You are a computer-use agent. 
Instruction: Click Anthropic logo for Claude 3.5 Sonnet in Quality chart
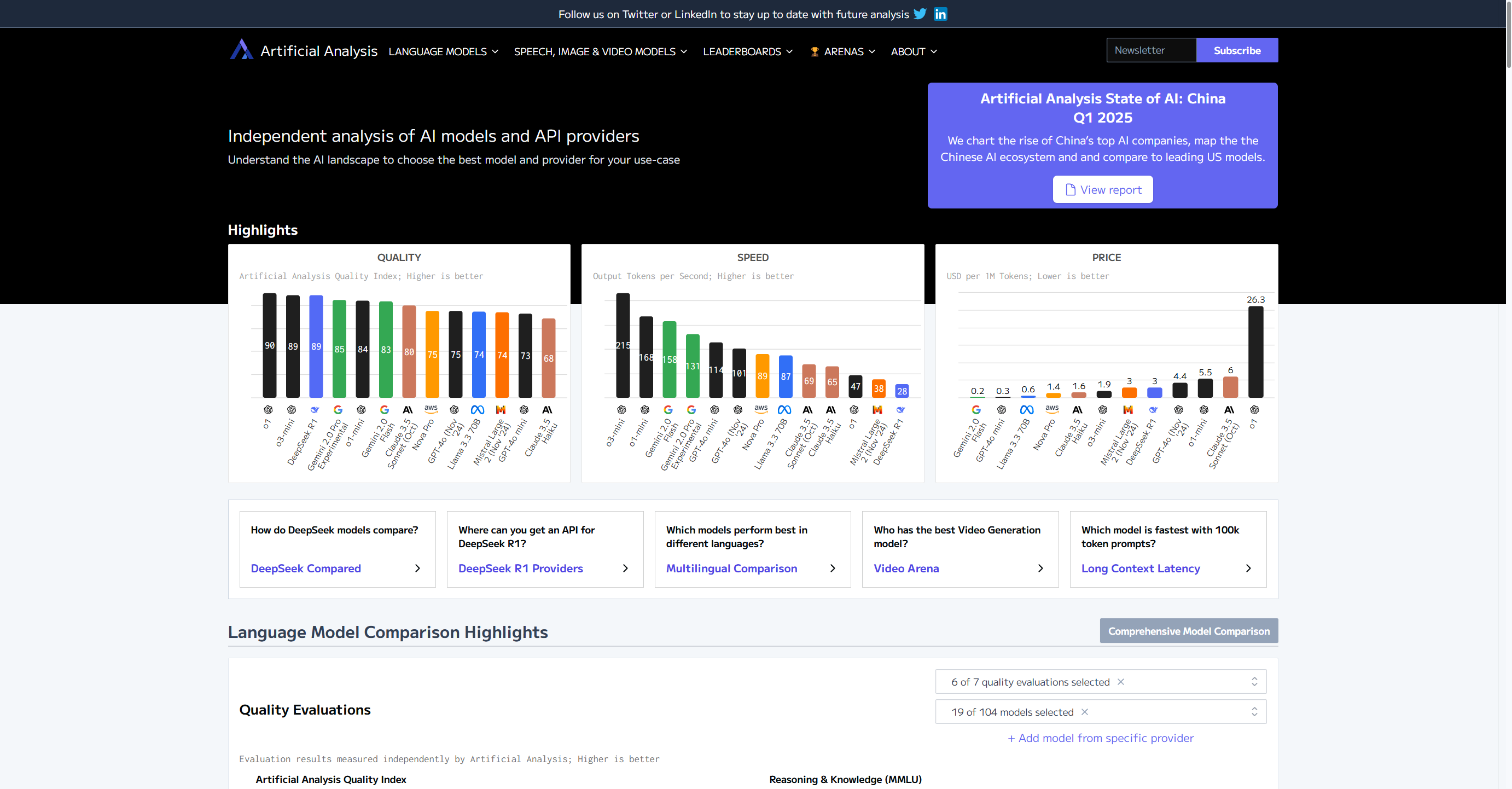click(x=408, y=410)
